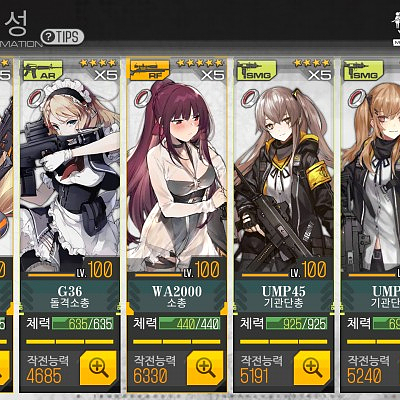Click WA2000 magnifier detail icon
Viewport: 400px width, 400px height.
point(205,368)
